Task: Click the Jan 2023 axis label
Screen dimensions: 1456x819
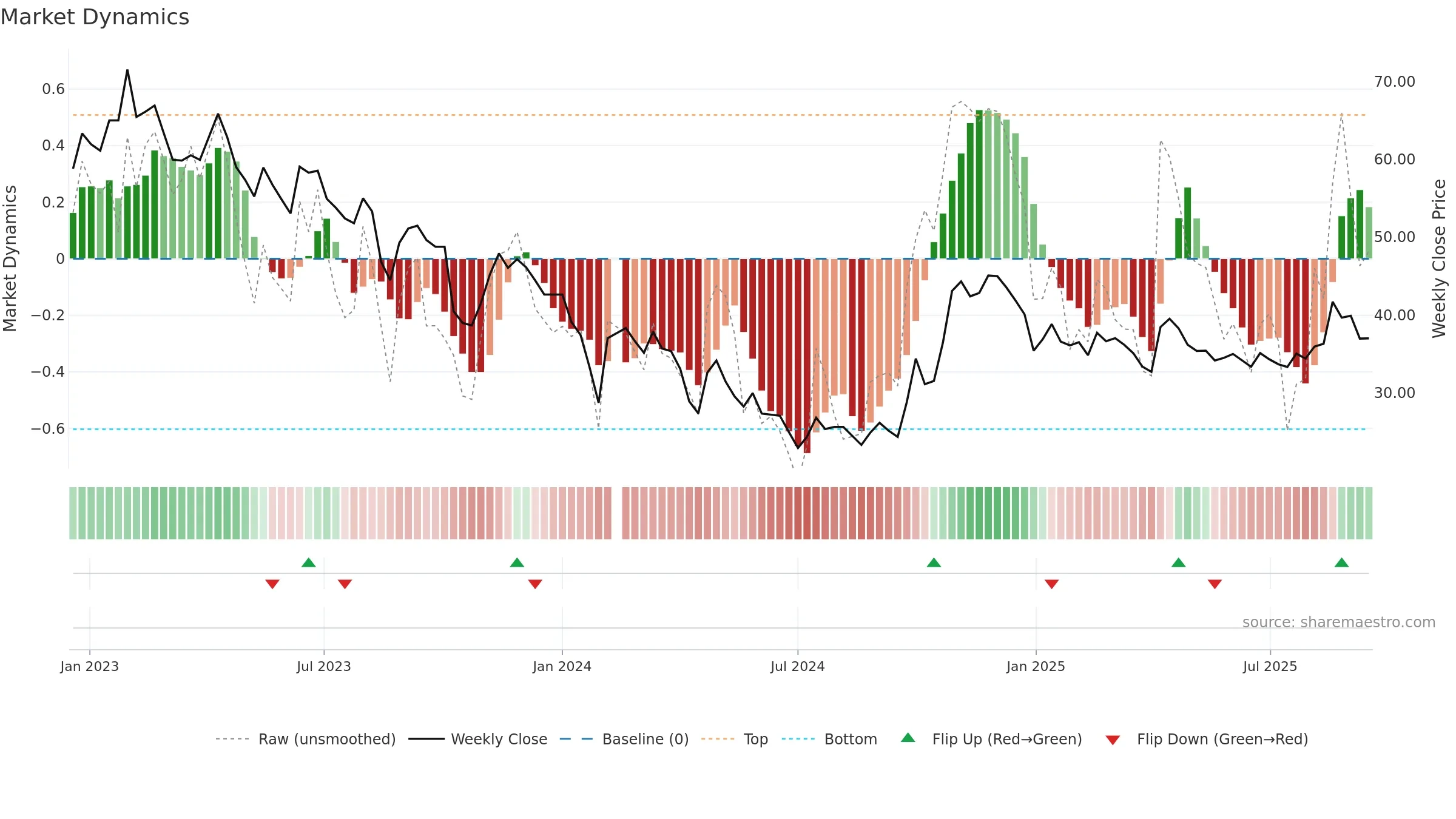Action: (x=90, y=666)
